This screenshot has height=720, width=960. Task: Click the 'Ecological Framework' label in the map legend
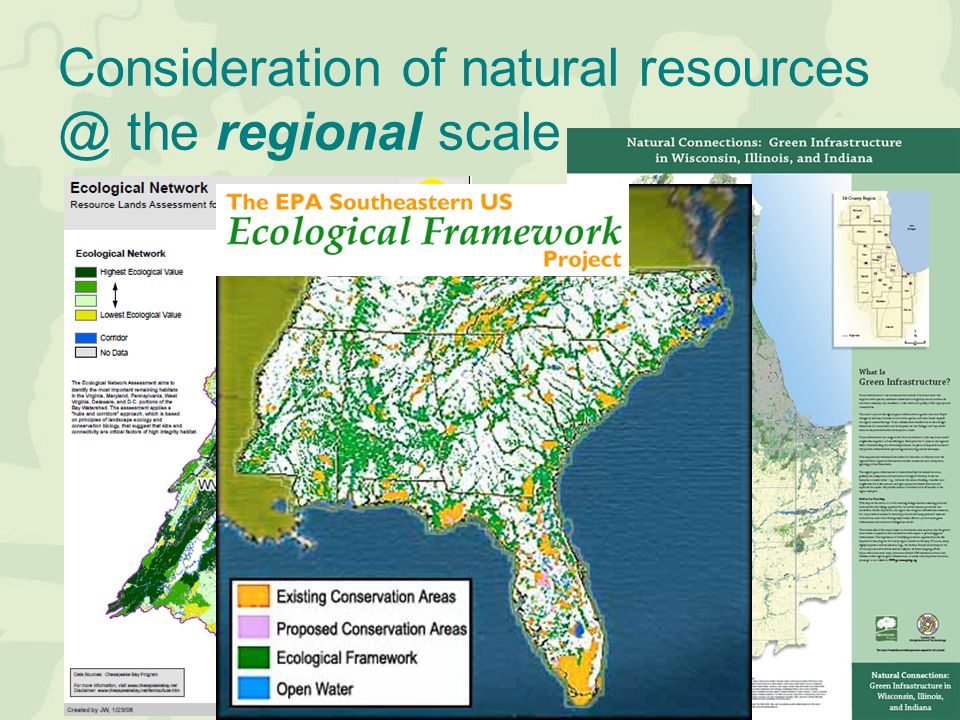pos(347,658)
